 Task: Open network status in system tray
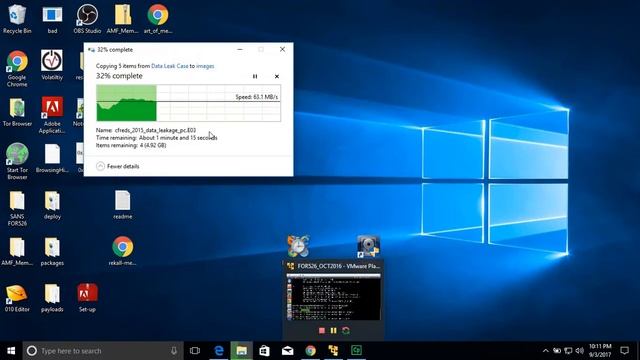(x=568, y=351)
